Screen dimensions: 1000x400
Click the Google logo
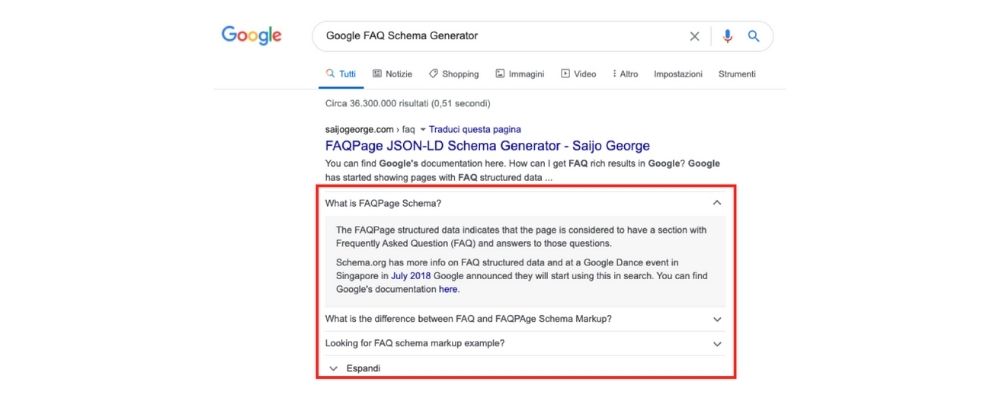251,36
